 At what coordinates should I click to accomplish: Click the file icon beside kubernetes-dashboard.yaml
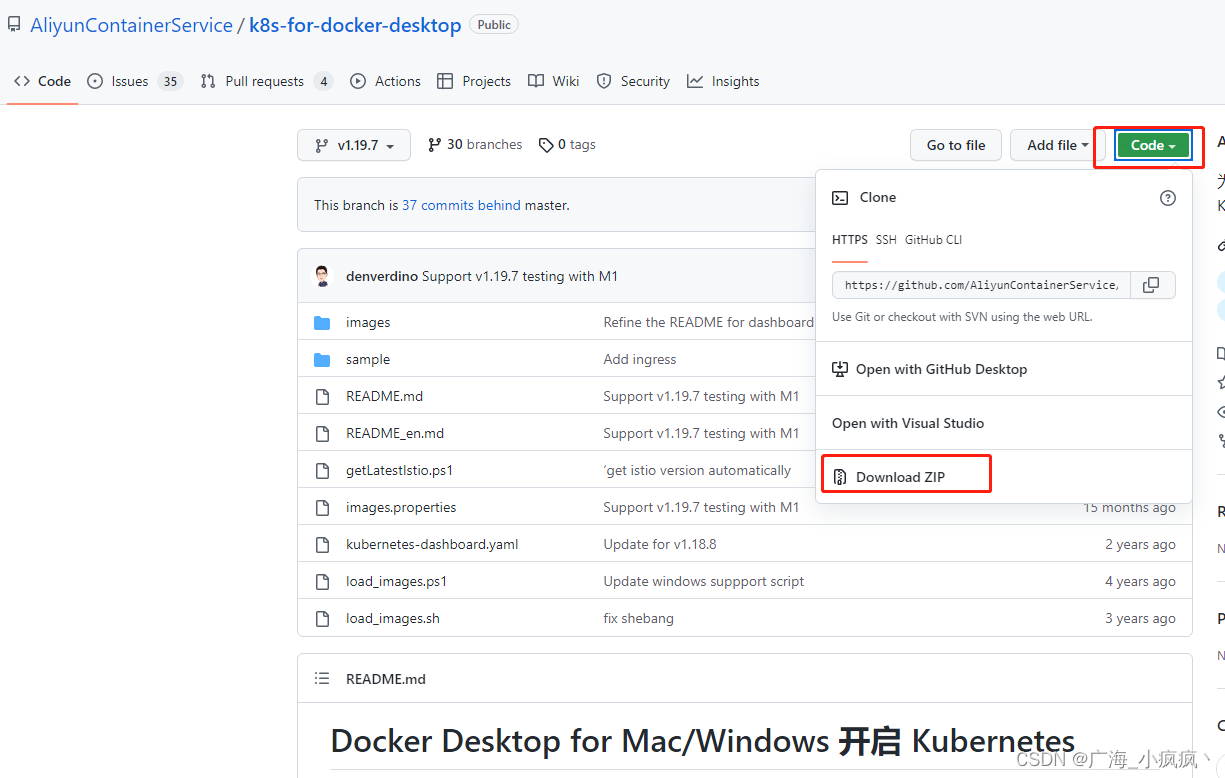click(x=321, y=544)
